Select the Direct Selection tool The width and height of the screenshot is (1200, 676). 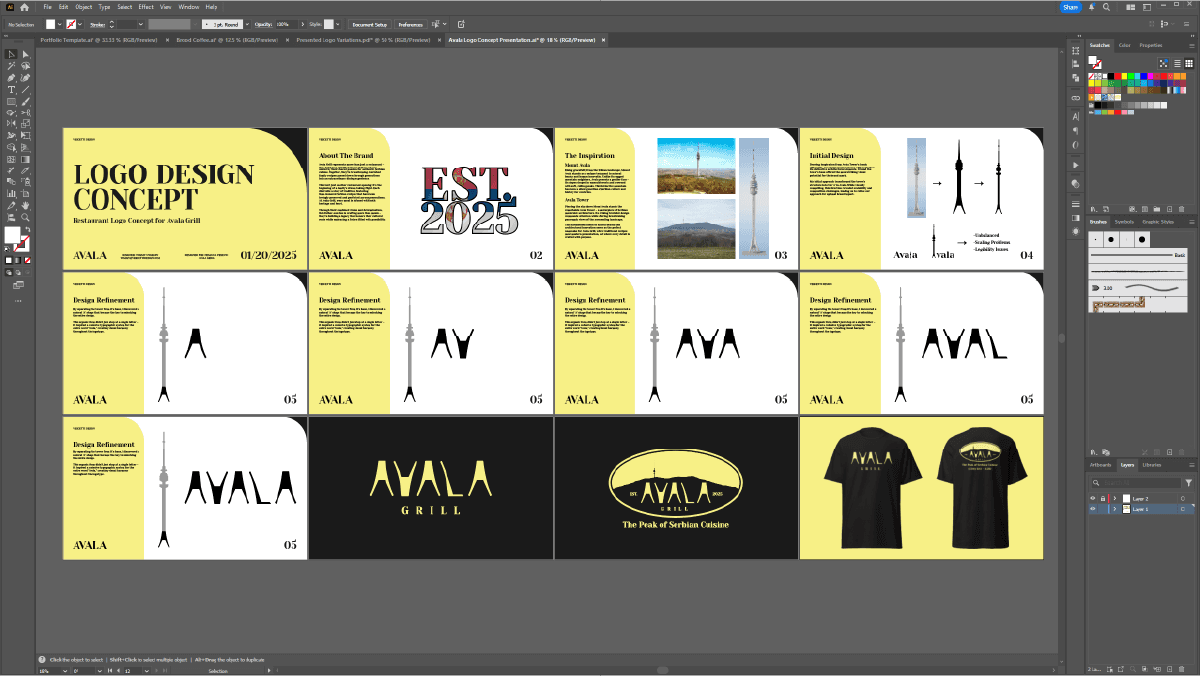25,54
